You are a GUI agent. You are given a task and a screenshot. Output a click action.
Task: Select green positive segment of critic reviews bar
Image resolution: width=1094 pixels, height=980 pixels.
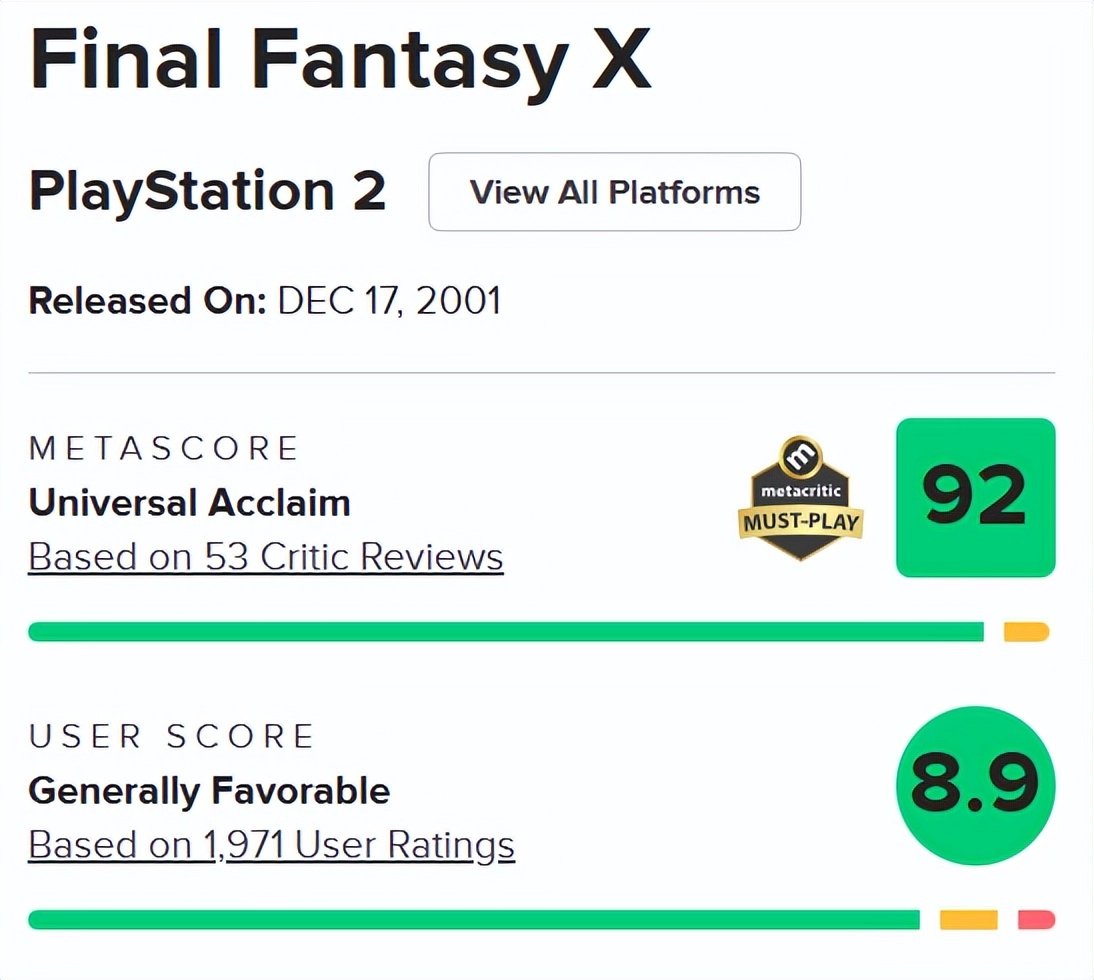[x=506, y=631]
